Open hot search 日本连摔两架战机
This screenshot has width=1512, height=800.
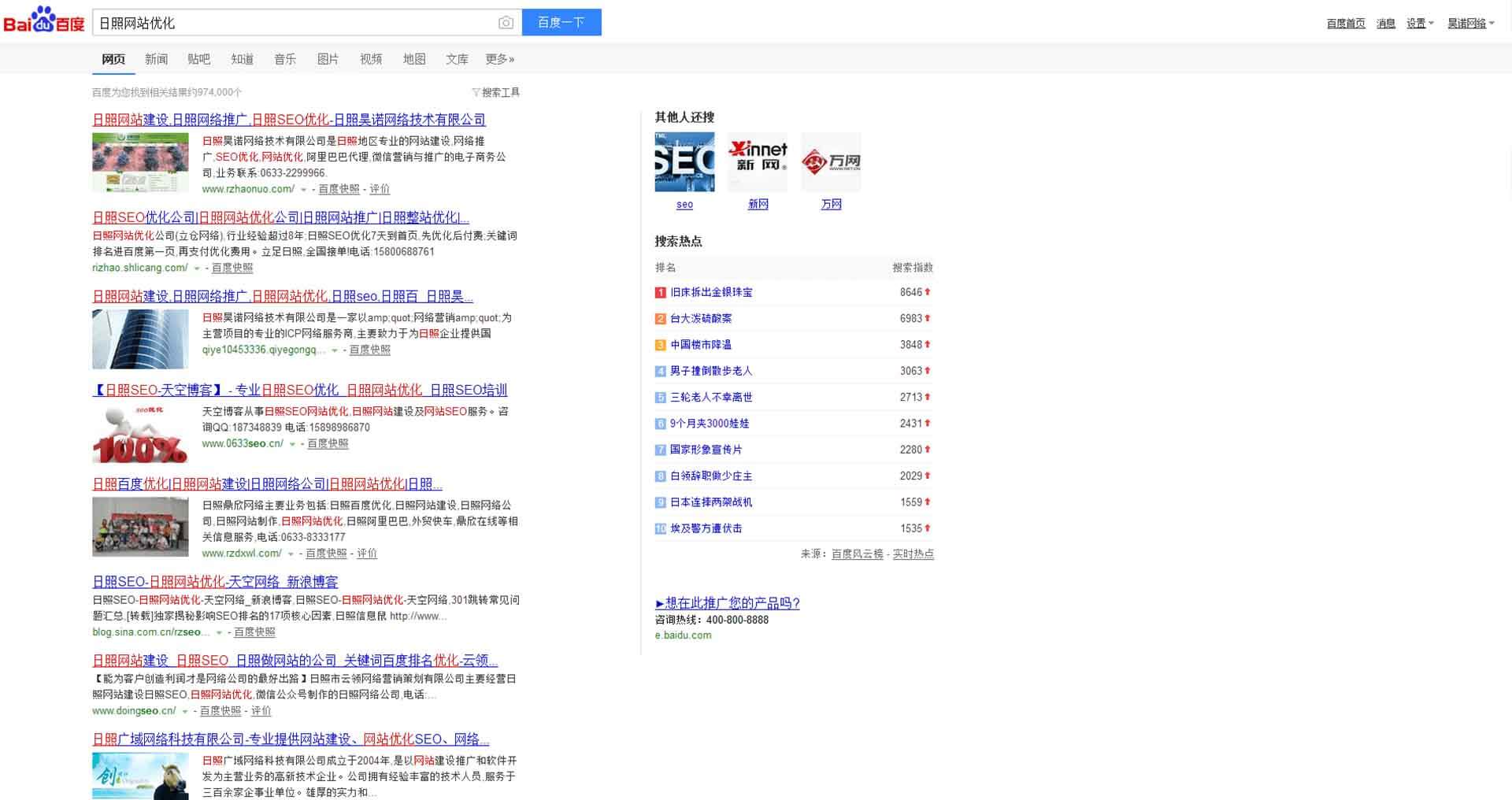pyautogui.click(x=711, y=502)
